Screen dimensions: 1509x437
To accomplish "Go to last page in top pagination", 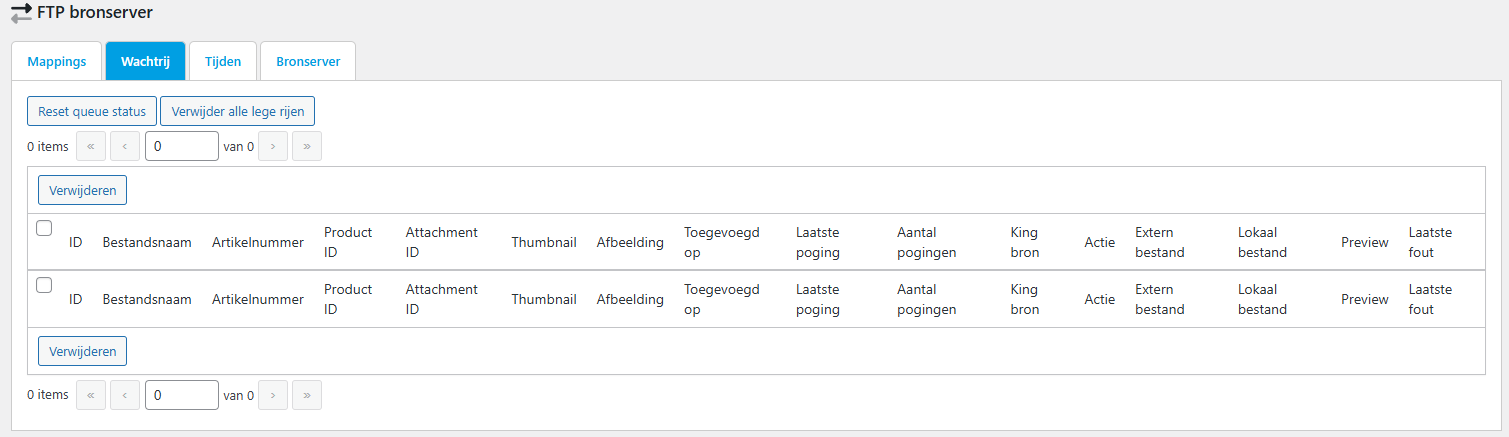I will click(307, 146).
